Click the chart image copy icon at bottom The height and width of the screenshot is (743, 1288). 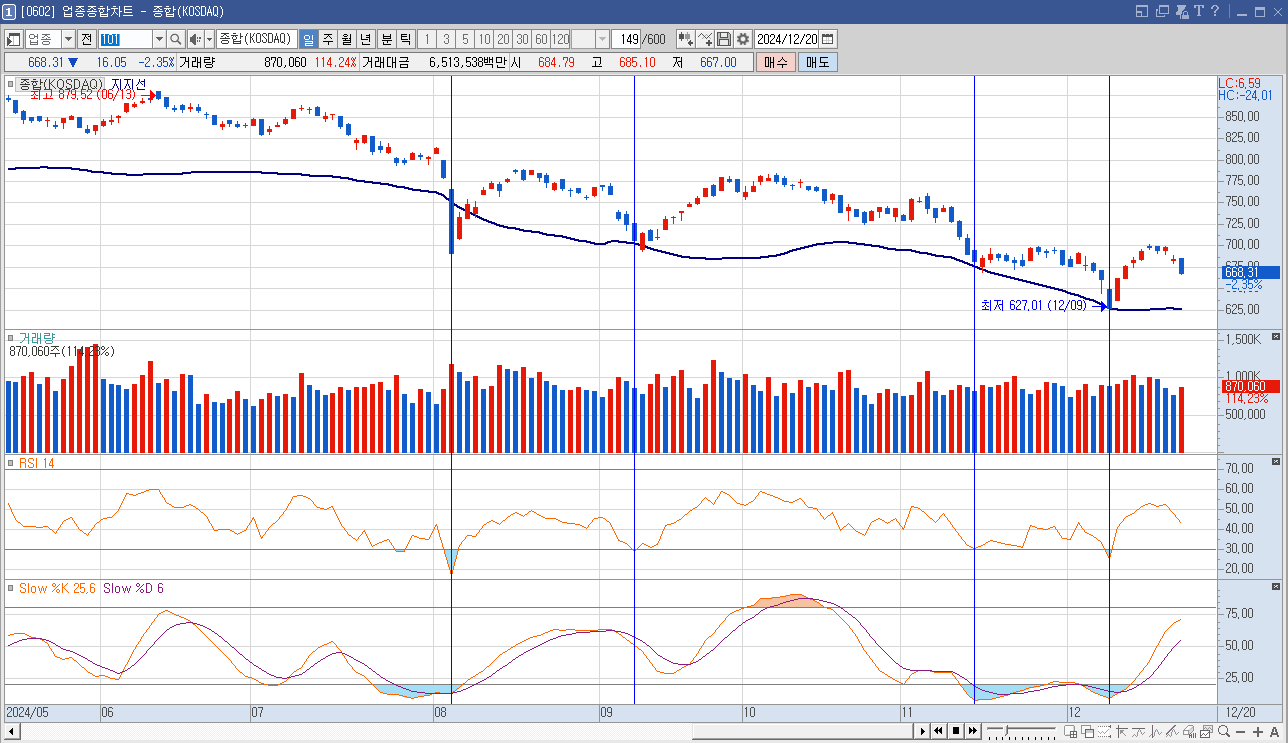point(1206,732)
